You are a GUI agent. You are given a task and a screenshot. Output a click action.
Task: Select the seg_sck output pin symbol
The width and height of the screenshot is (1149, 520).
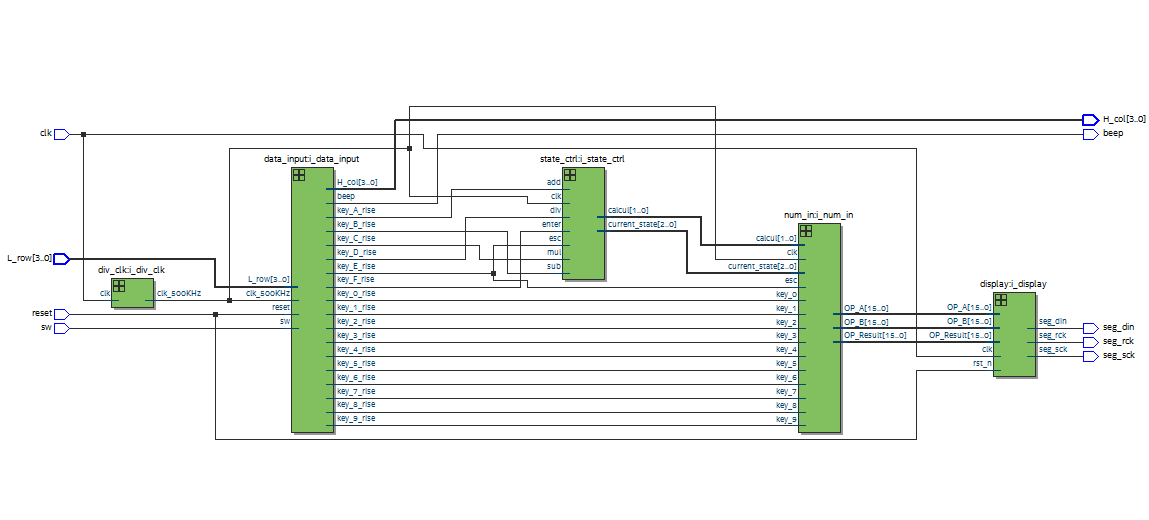1090,356
